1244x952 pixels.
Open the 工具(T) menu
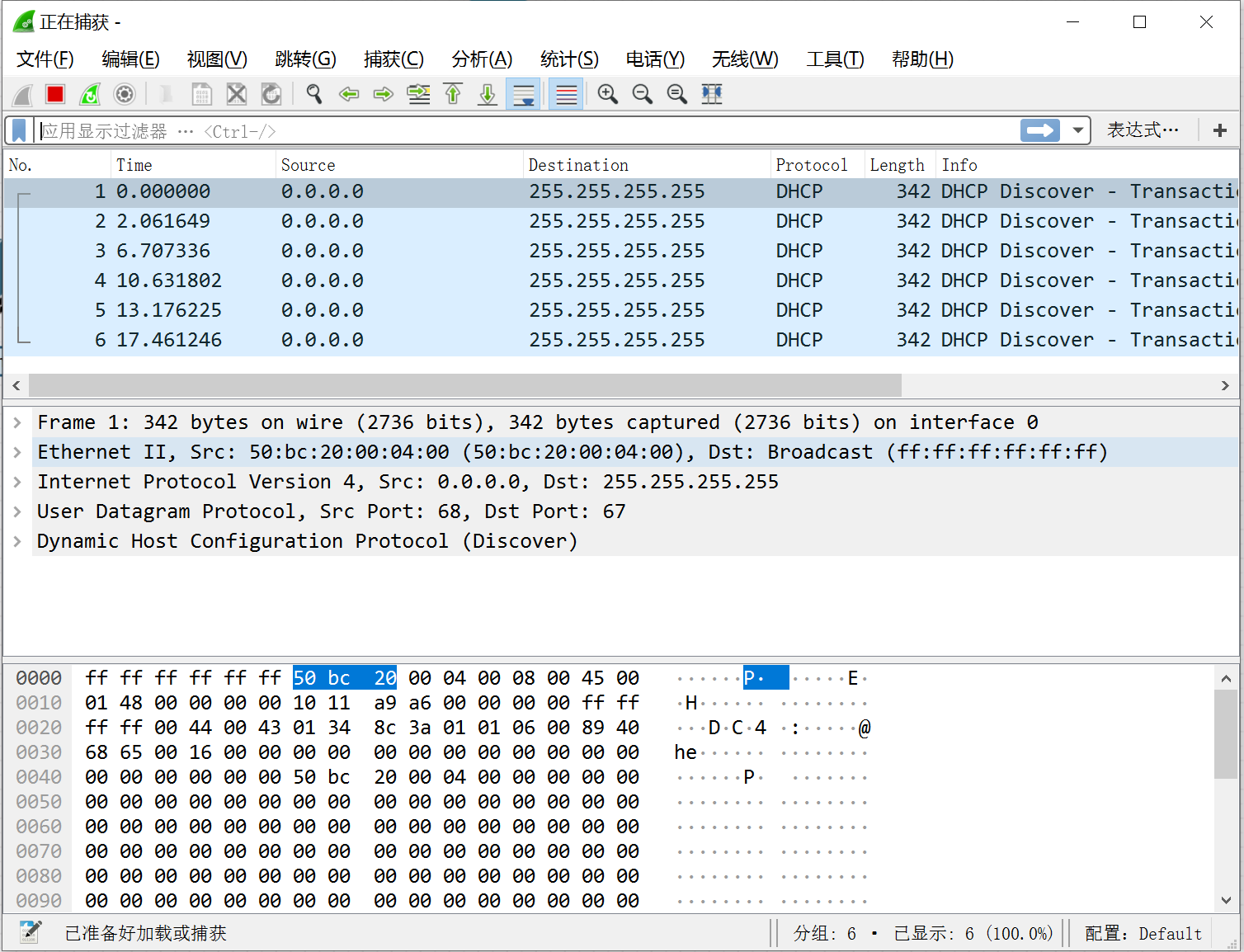click(x=835, y=59)
